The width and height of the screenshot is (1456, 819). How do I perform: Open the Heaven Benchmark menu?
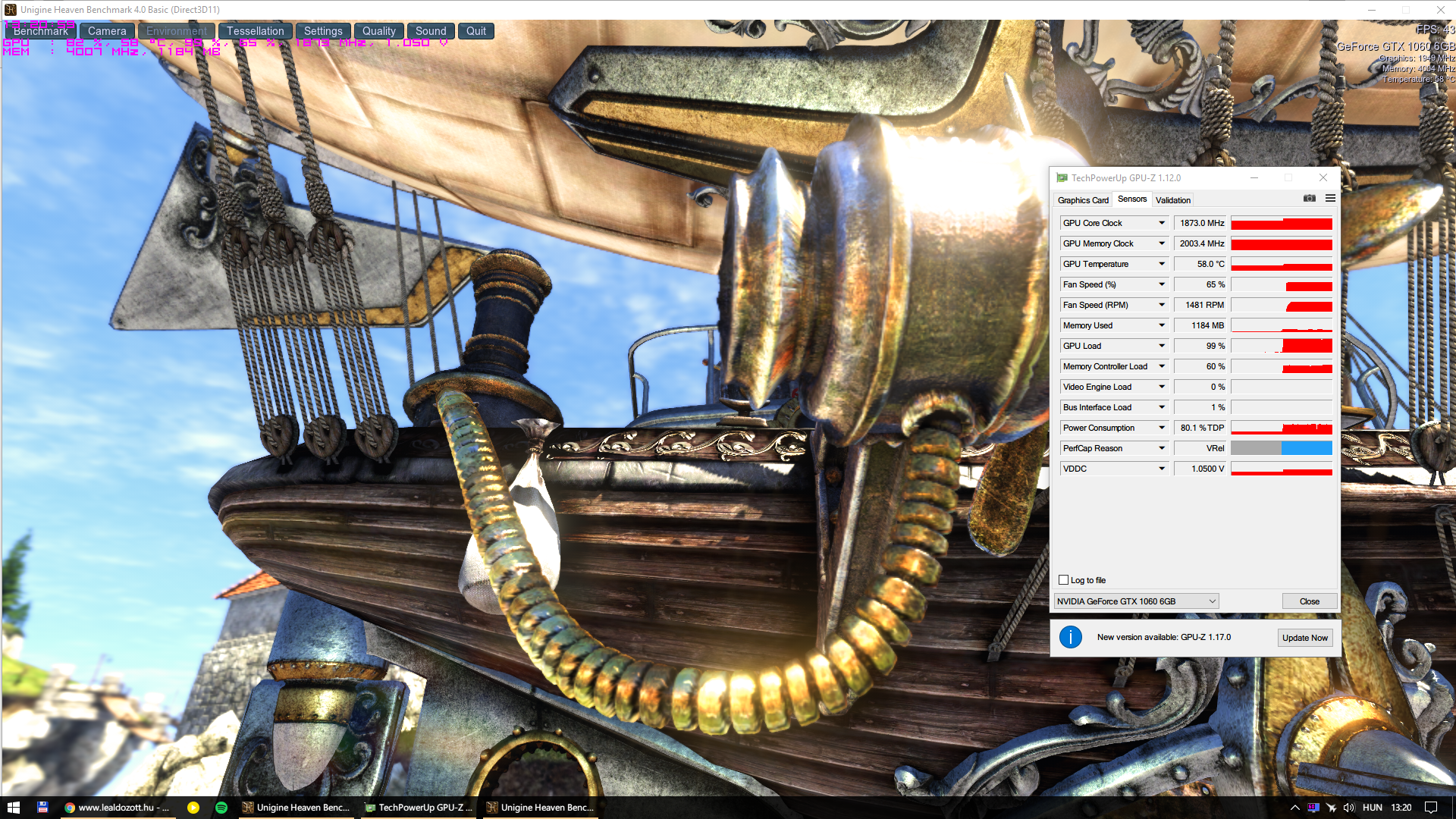(x=41, y=31)
